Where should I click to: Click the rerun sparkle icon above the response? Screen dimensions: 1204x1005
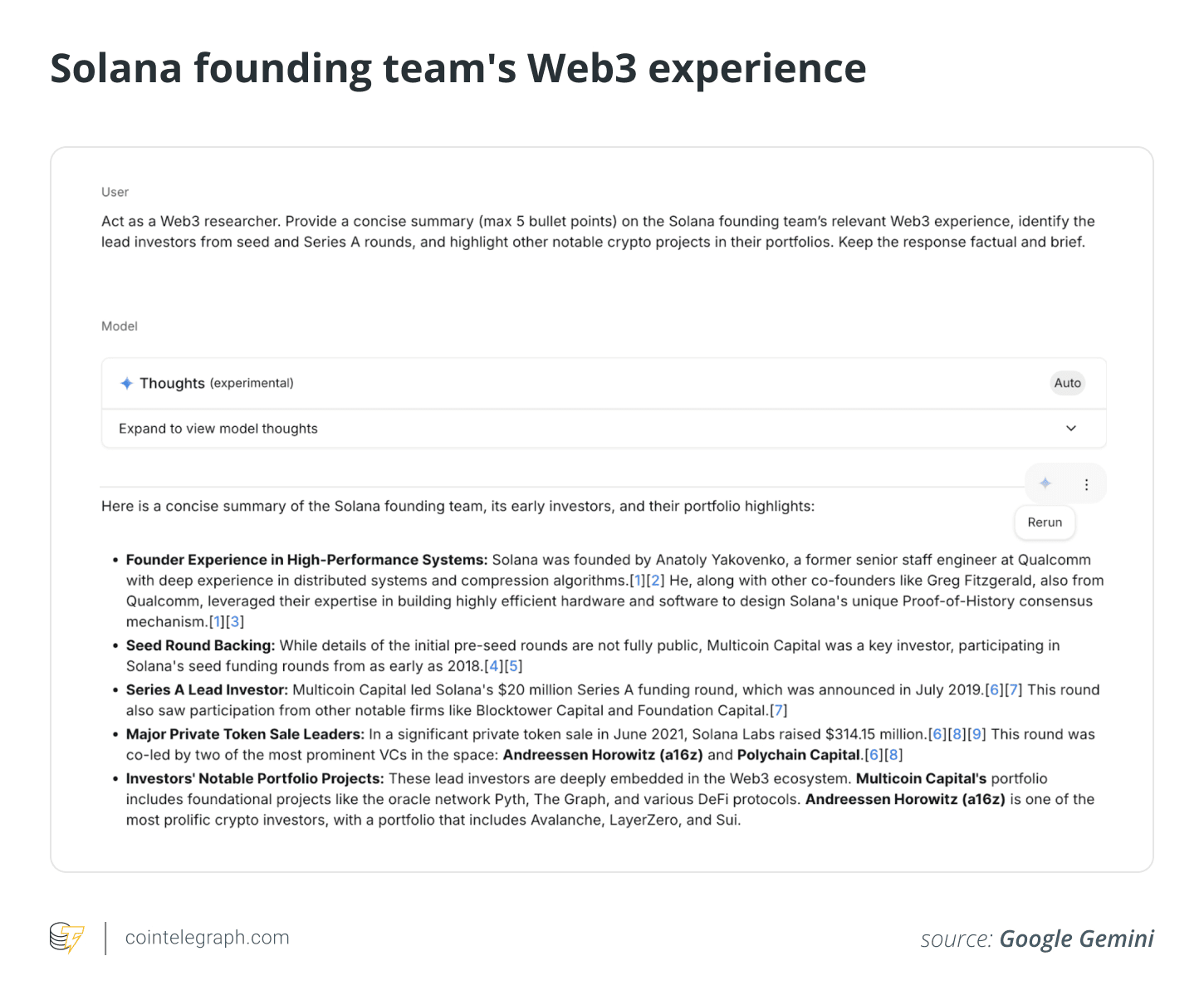[1045, 483]
